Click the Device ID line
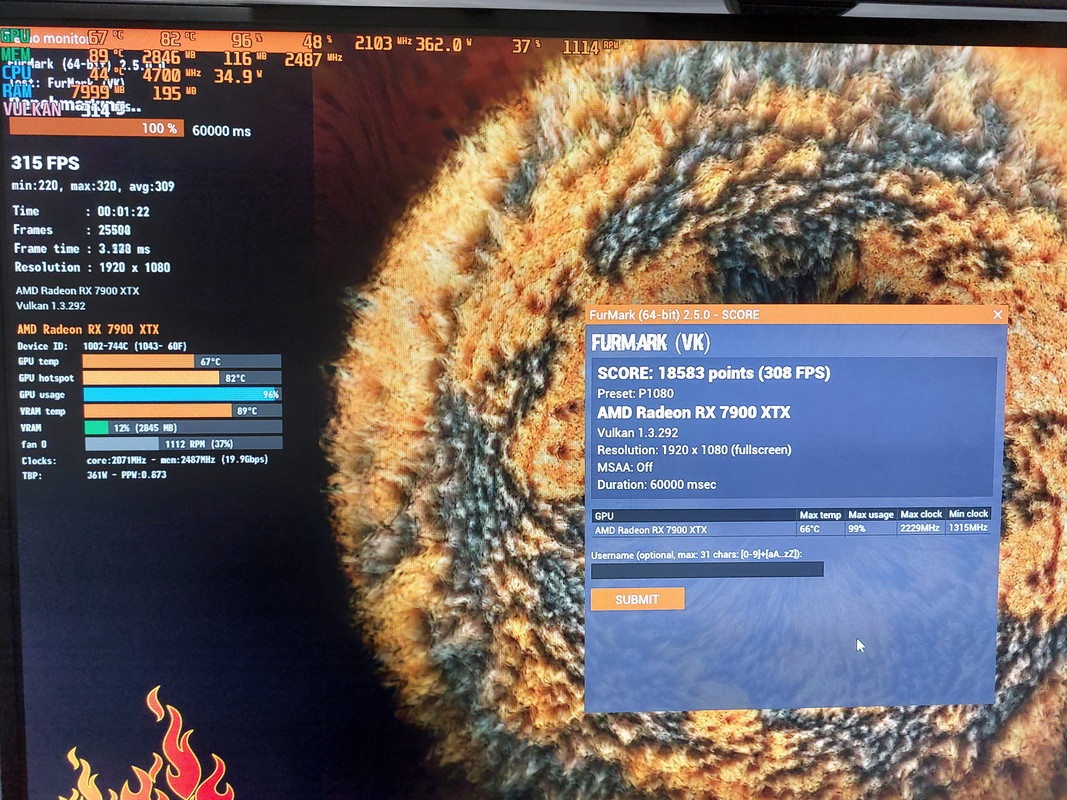This screenshot has height=800, width=1067. 102,346
